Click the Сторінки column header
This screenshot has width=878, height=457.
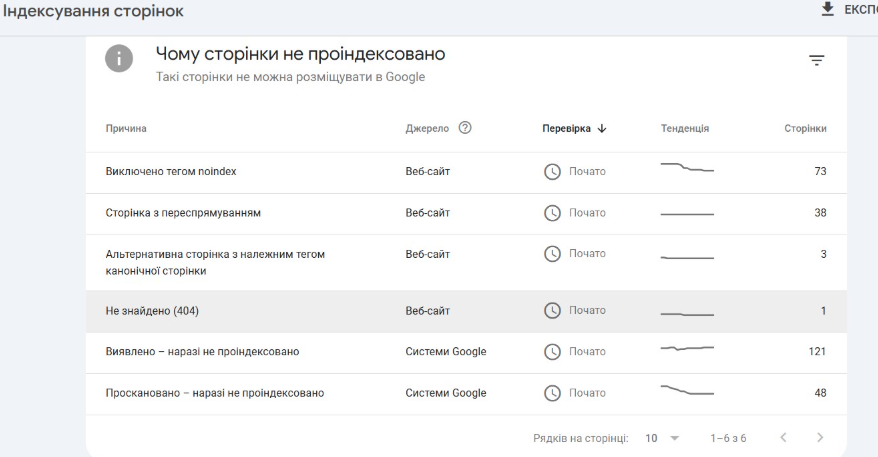click(805, 128)
